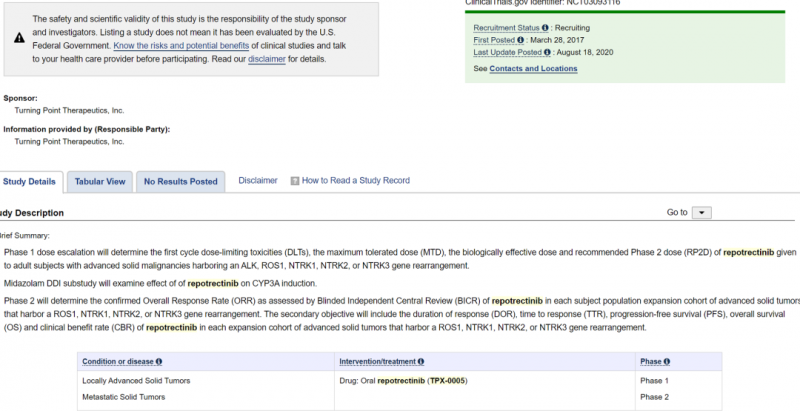Select the Study Details tab

point(29,182)
